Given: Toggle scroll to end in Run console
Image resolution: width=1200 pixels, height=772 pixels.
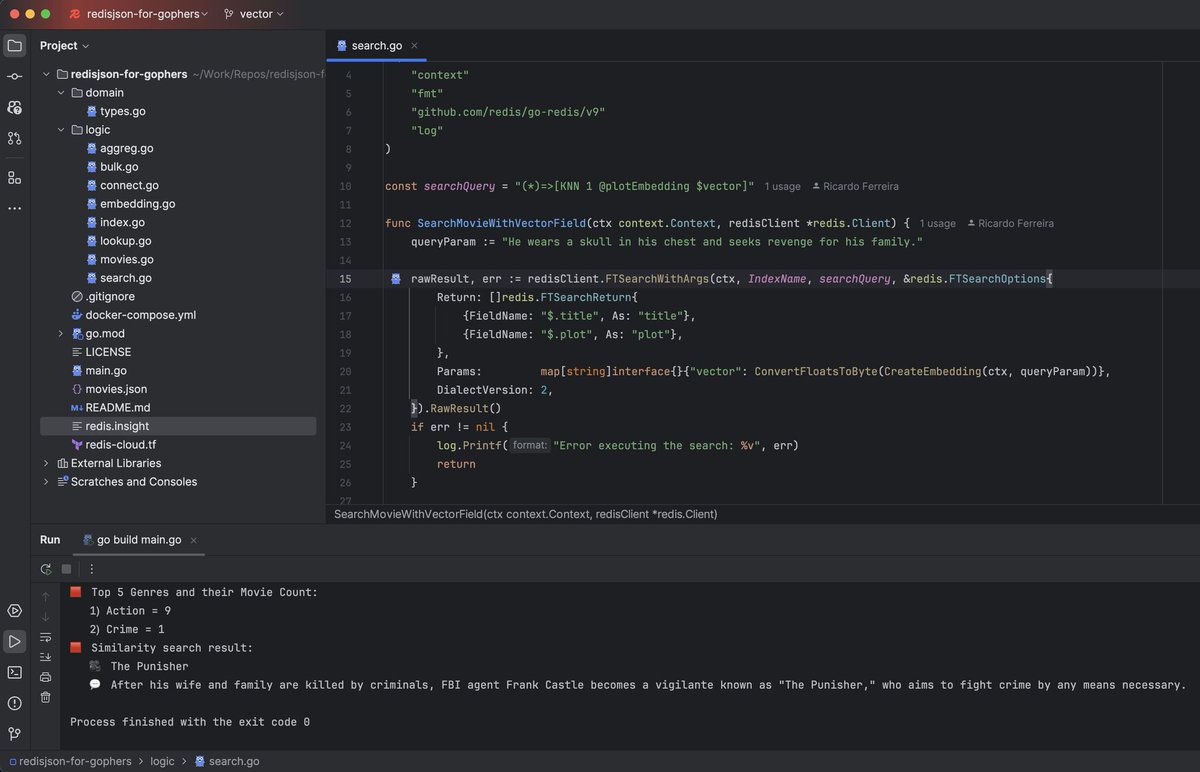Looking at the screenshot, I should click(x=46, y=657).
